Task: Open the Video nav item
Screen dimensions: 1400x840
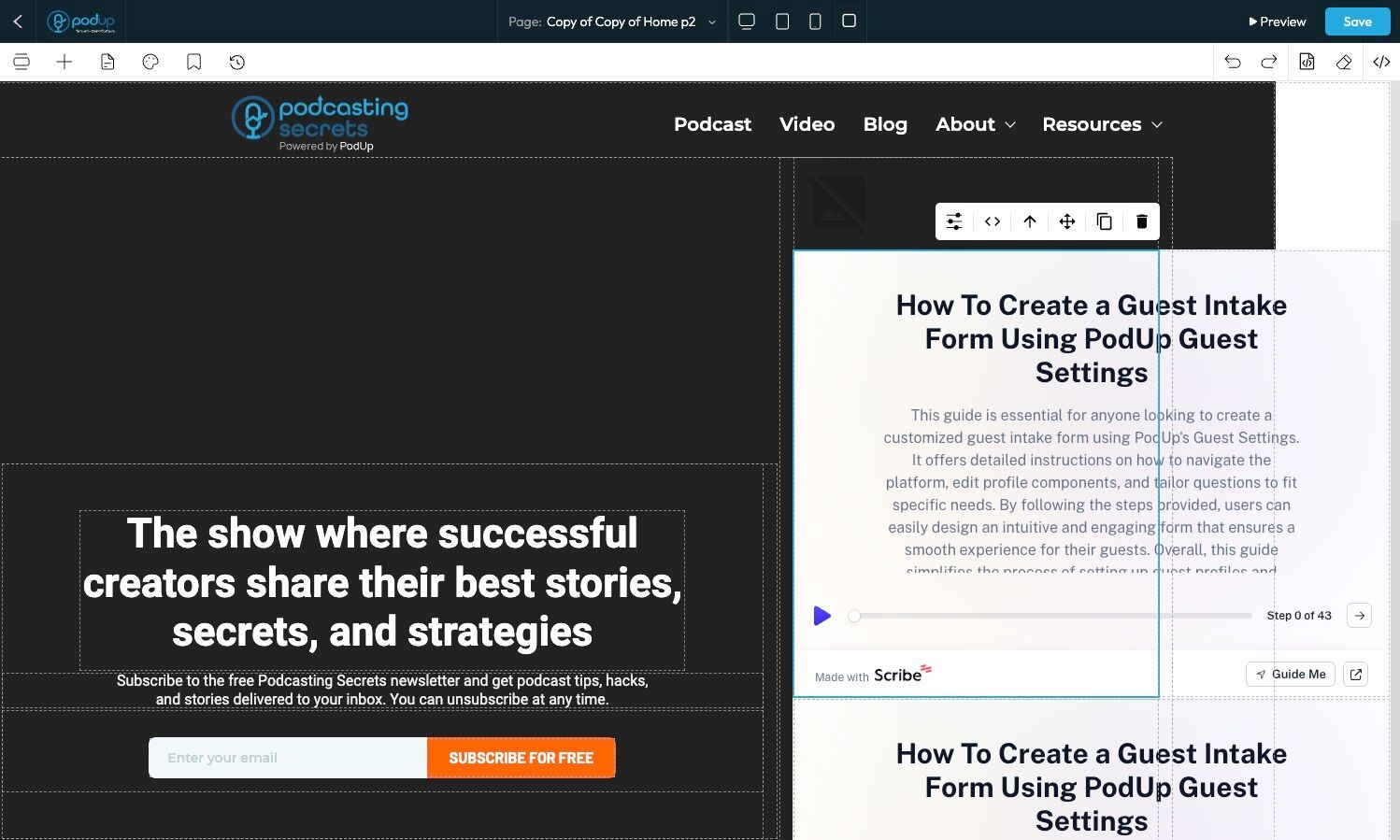Action: click(807, 124)
